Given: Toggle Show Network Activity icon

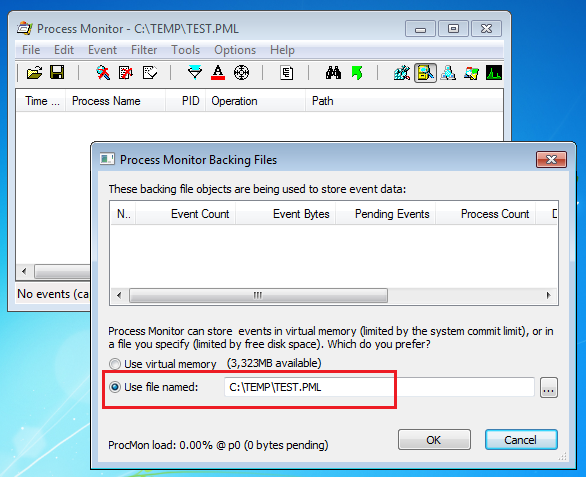Looking at the screenshot, I should (448, 73).
